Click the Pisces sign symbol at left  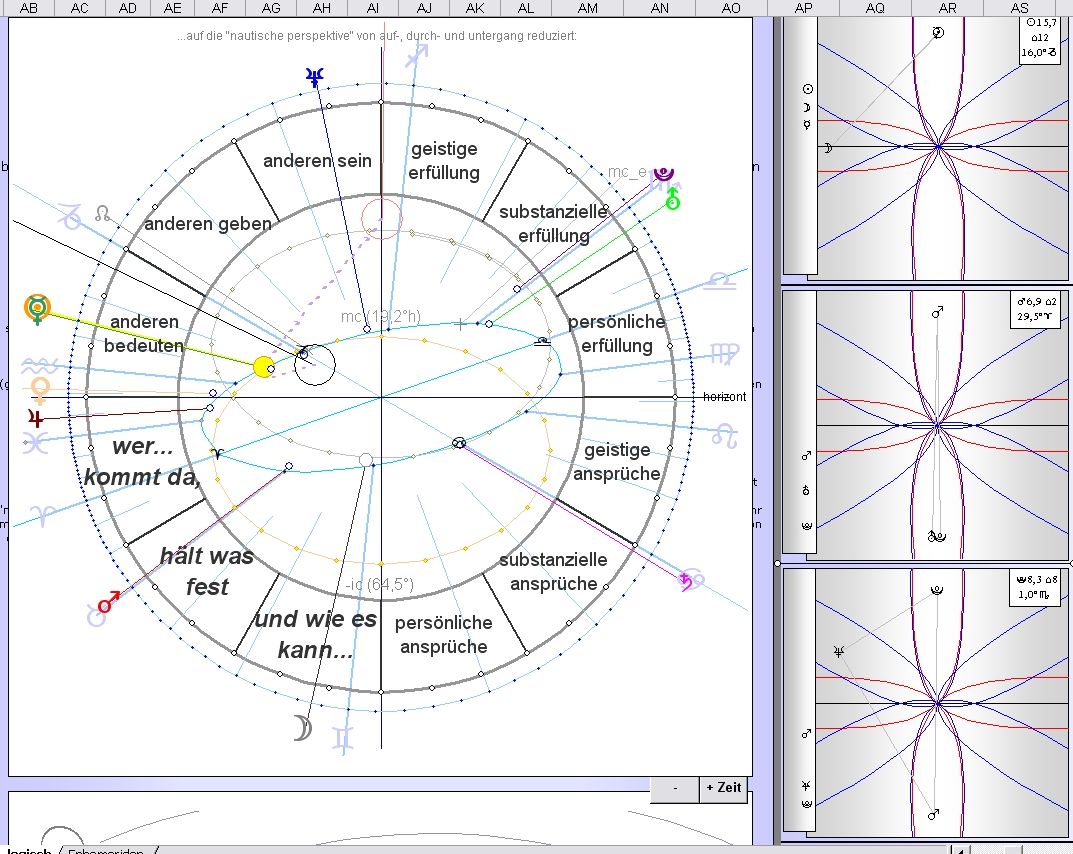click(36, 443)
